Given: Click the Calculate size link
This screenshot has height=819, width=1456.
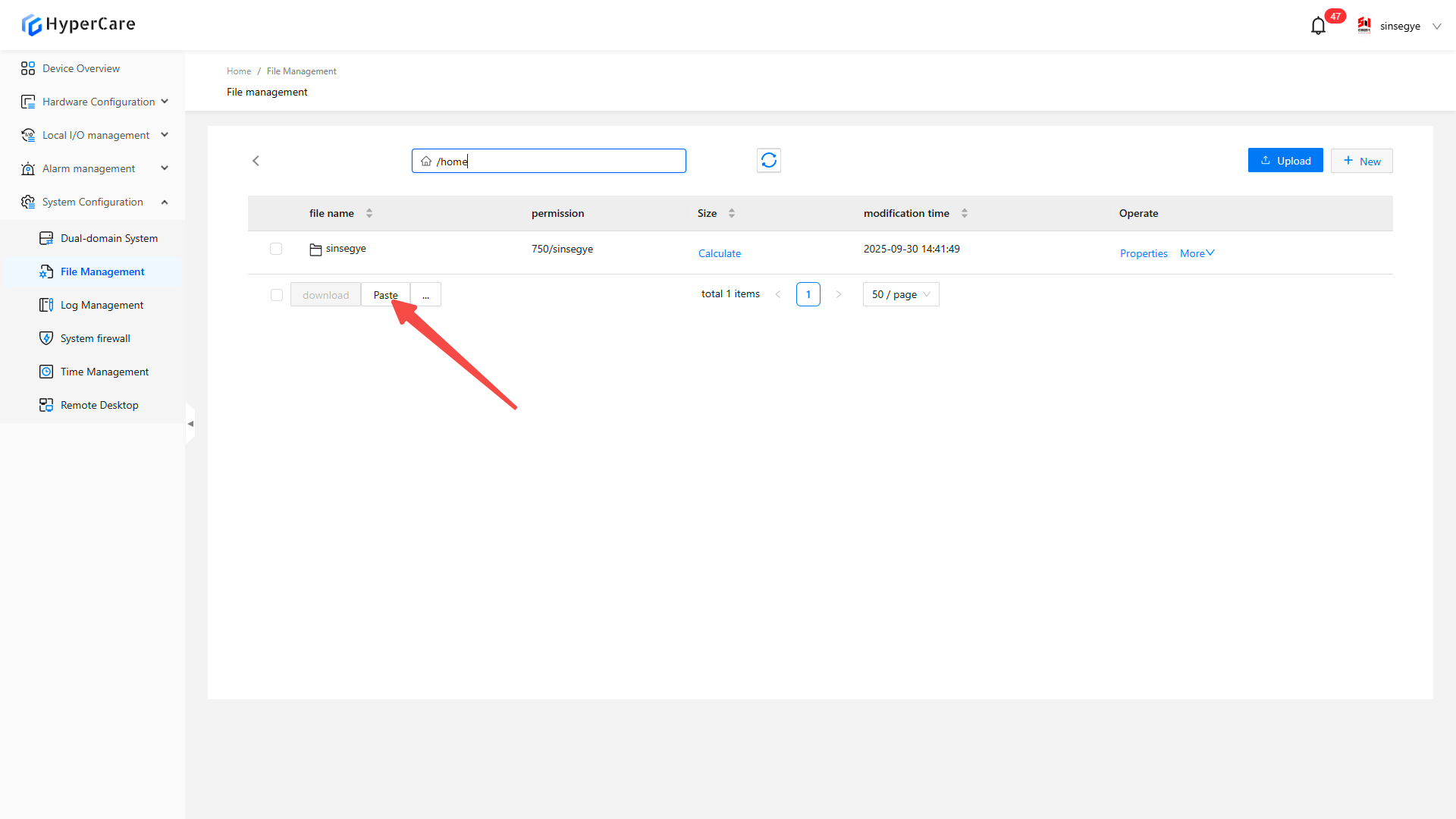Looking at the screenshot, I should click(x=719, y=253).
